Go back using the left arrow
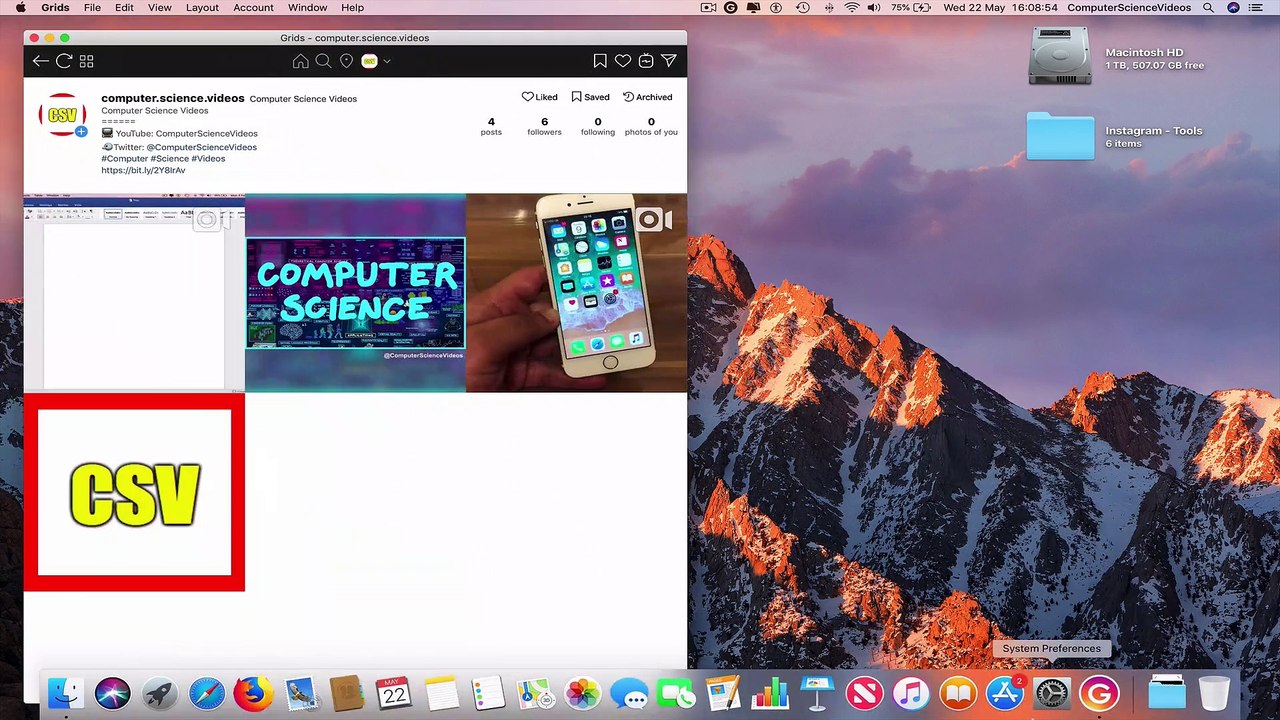 [x=40, y=61]
